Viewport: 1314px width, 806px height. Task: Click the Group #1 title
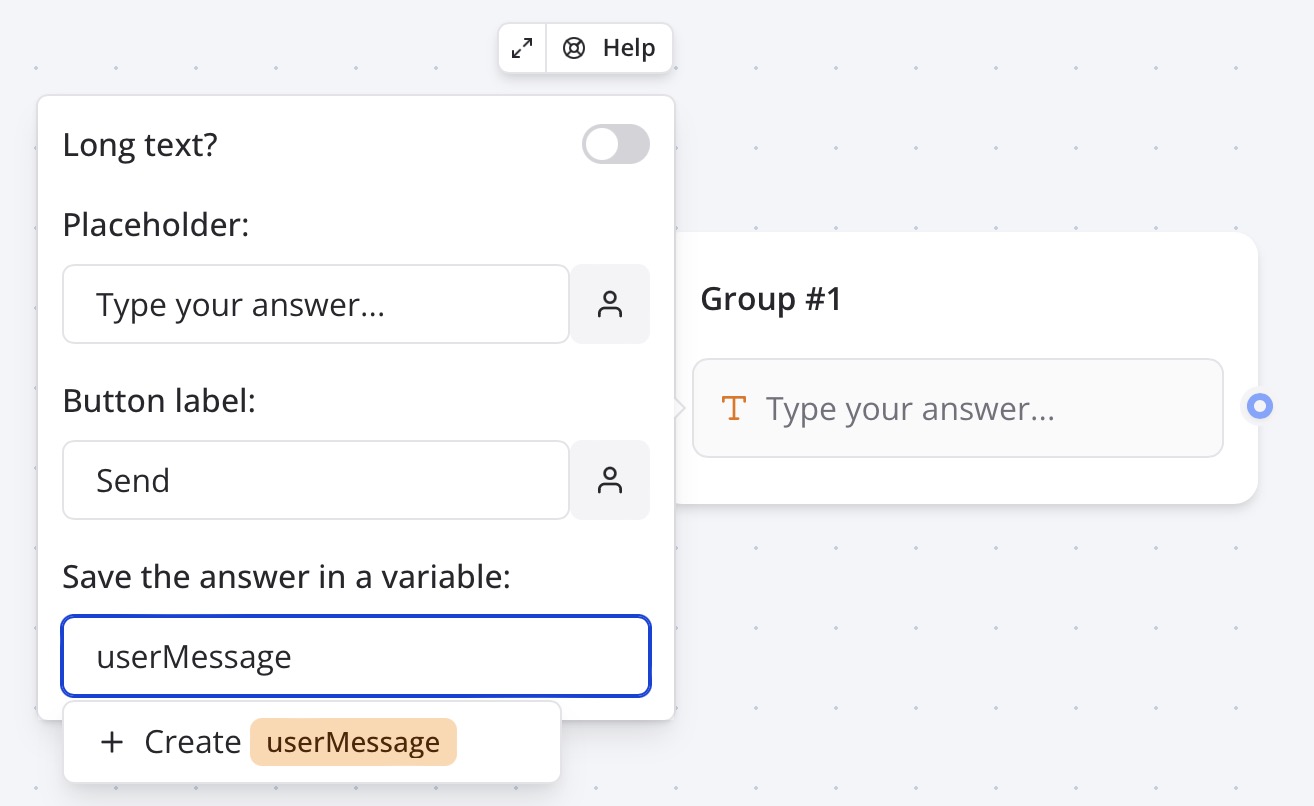tap(771, 299)
